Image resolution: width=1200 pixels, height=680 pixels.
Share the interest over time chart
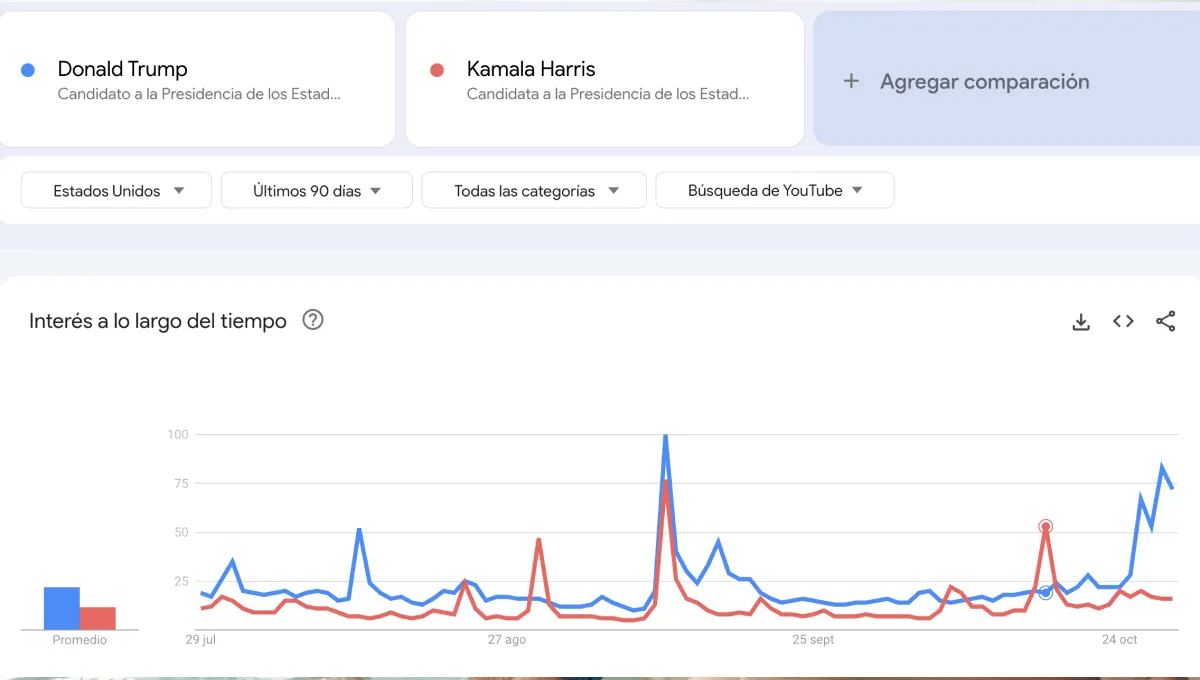click(x=1165, y=321)
